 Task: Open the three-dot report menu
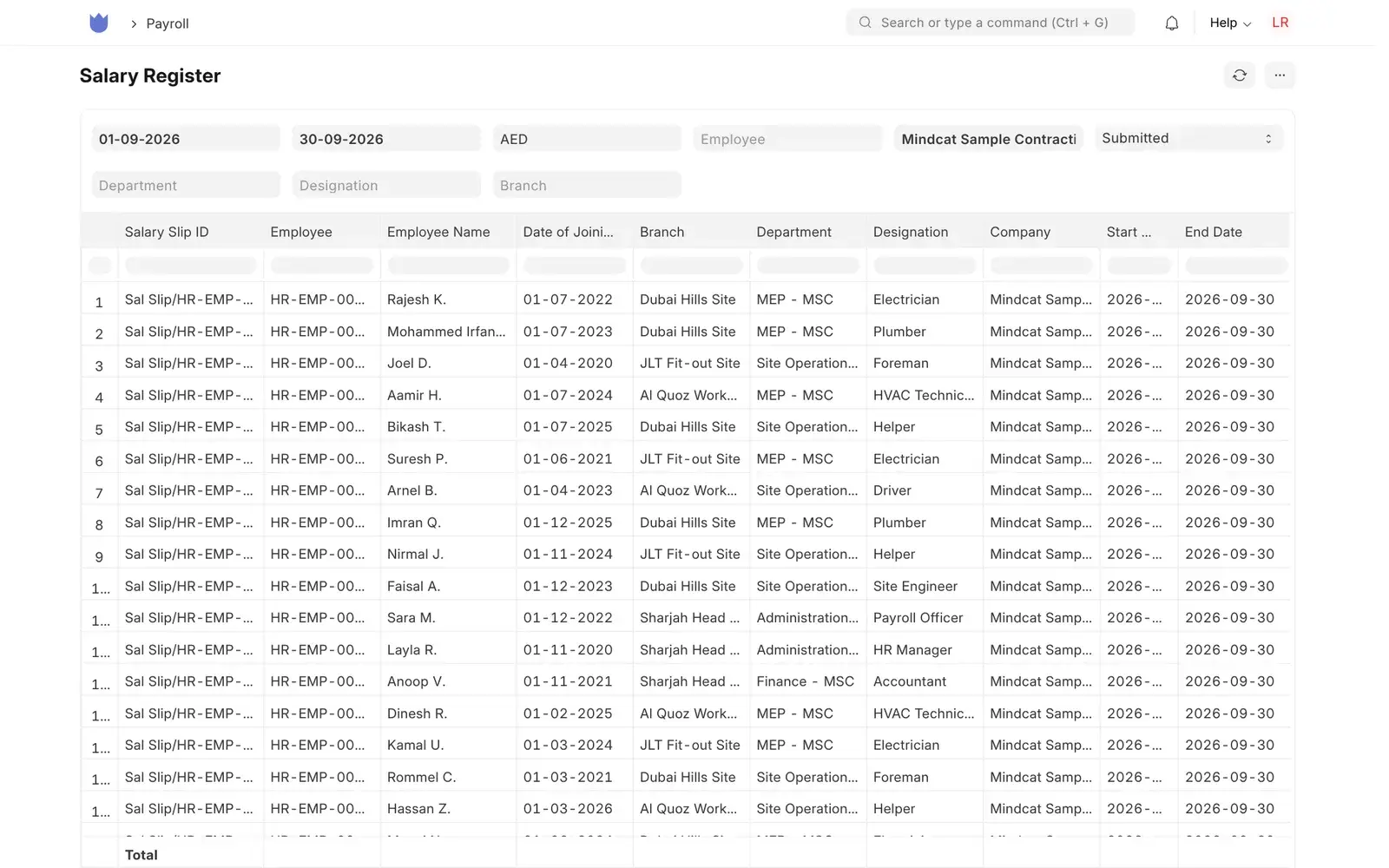click(1280, 76)
